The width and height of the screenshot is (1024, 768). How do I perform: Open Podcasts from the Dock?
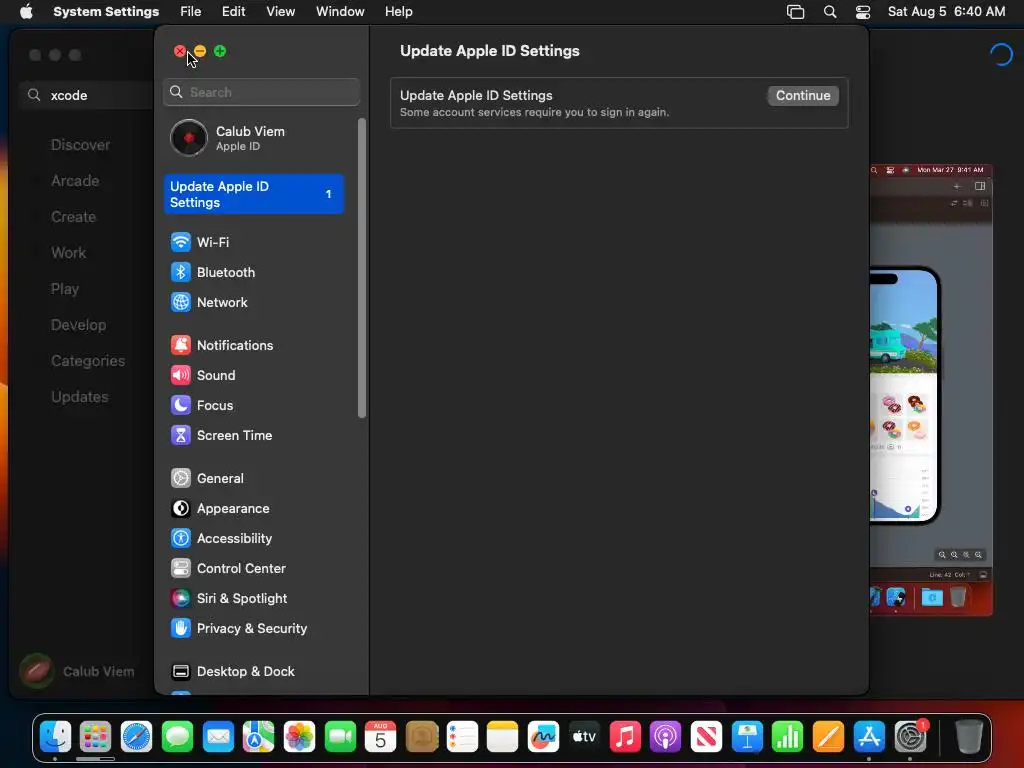[665, 737]
